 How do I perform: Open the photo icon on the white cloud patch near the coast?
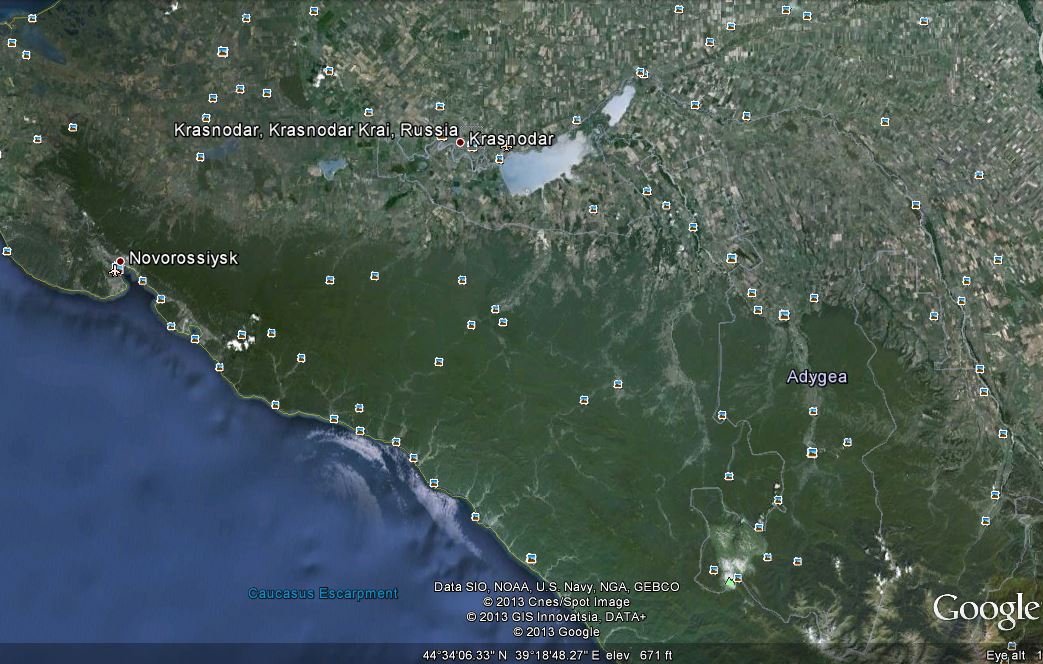(242, 335)
